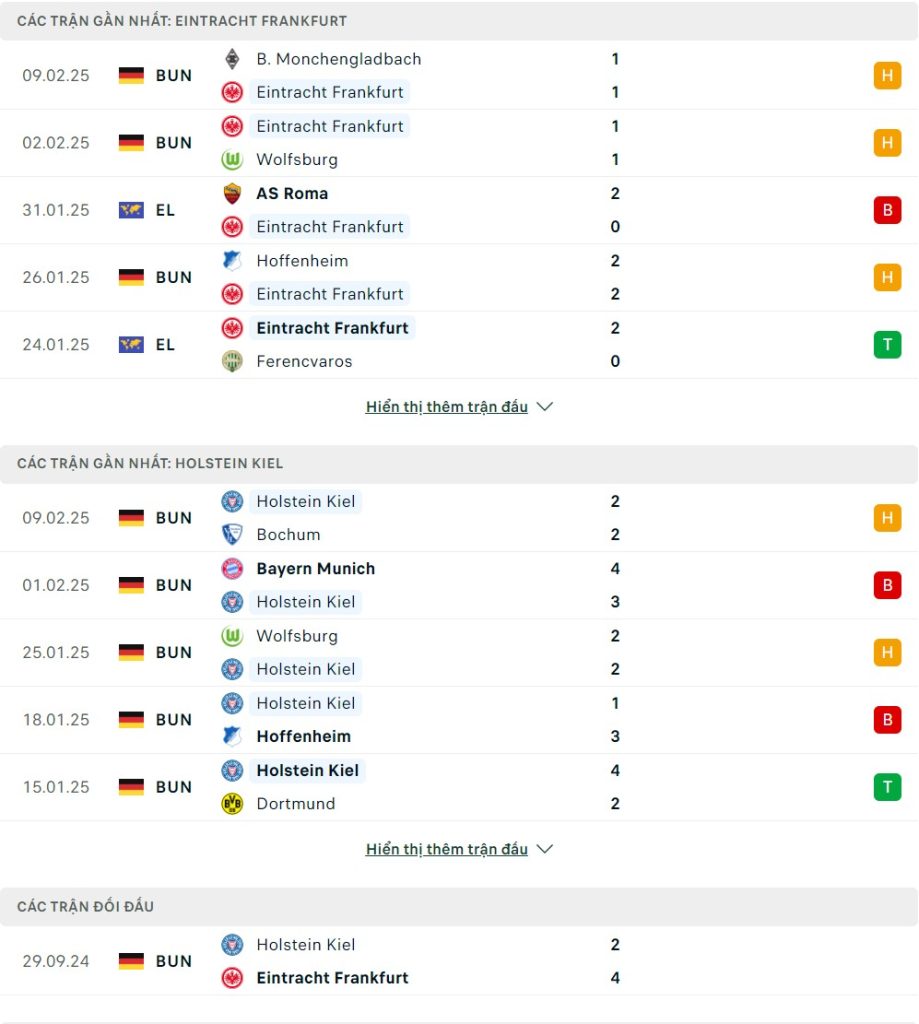Screen dimensions: 919x1024
Task: Click green T badge for Dortmund match
Action: [x=887, y=787]
